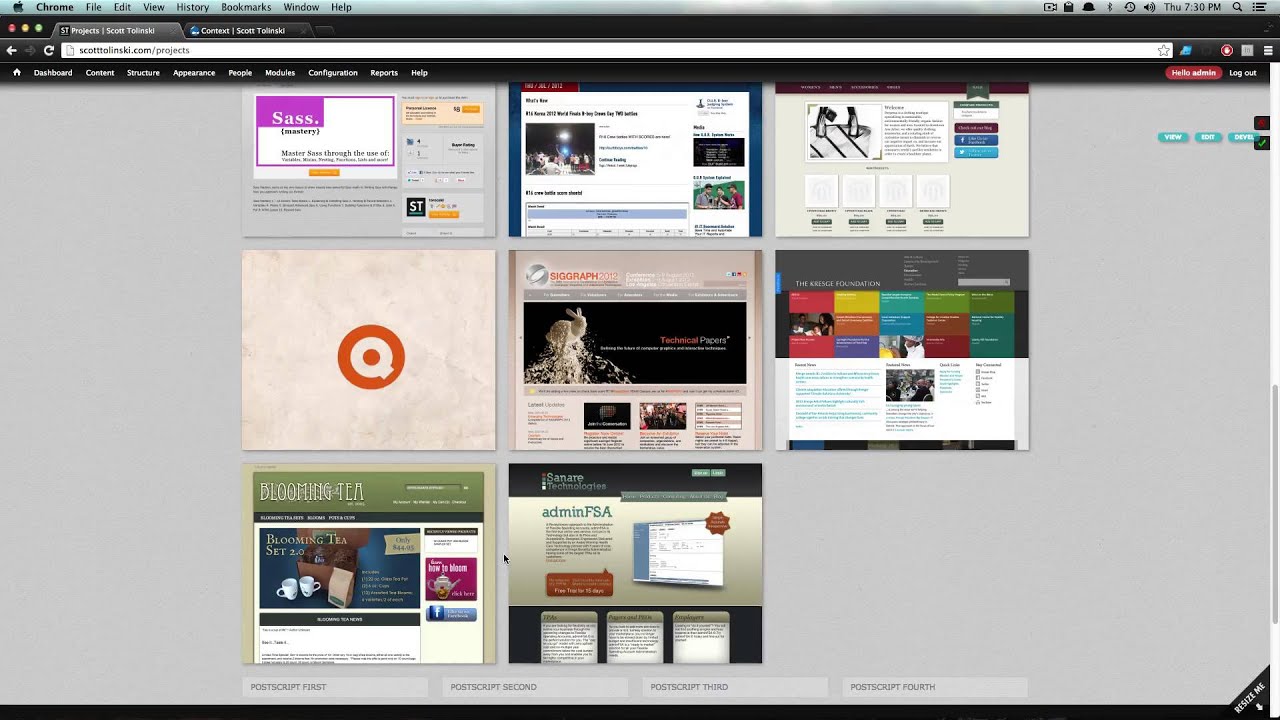Open a new browser tab

pyautogui.click(x=327, y=31)
